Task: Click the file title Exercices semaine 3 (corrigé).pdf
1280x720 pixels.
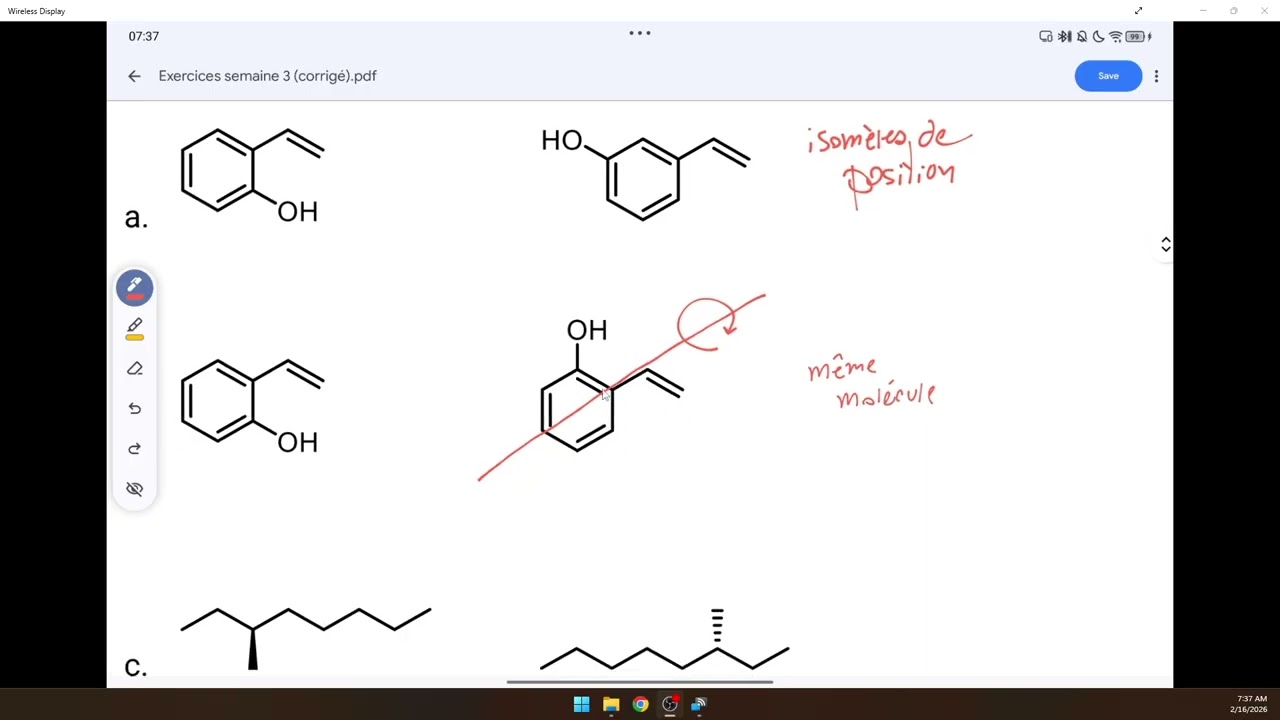Action: 267,76
